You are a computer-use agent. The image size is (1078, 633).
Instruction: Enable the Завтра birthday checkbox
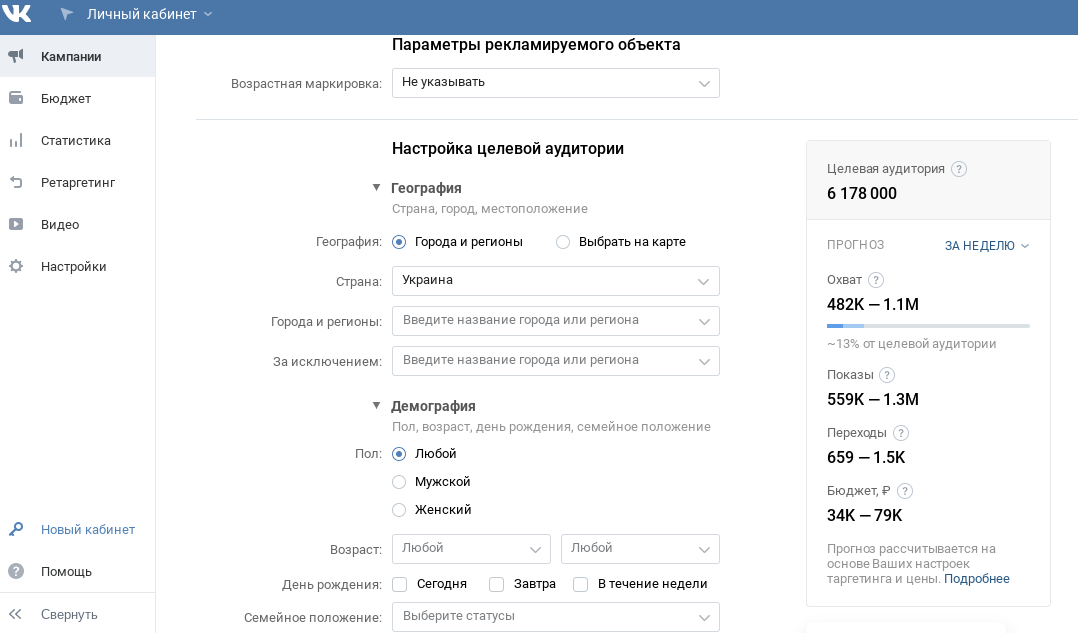(x=496, y=584)
